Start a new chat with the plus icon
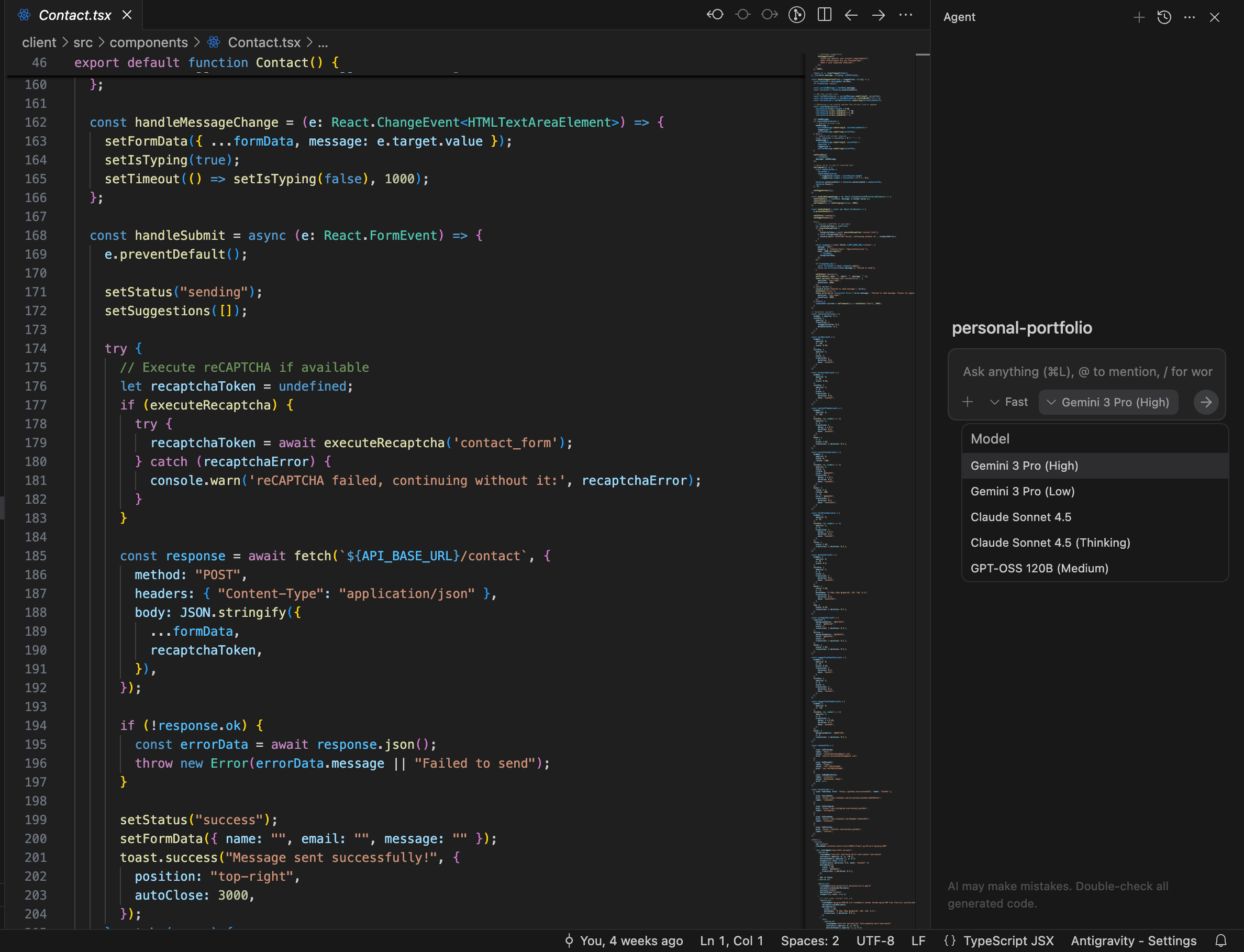 (1140, 17)
